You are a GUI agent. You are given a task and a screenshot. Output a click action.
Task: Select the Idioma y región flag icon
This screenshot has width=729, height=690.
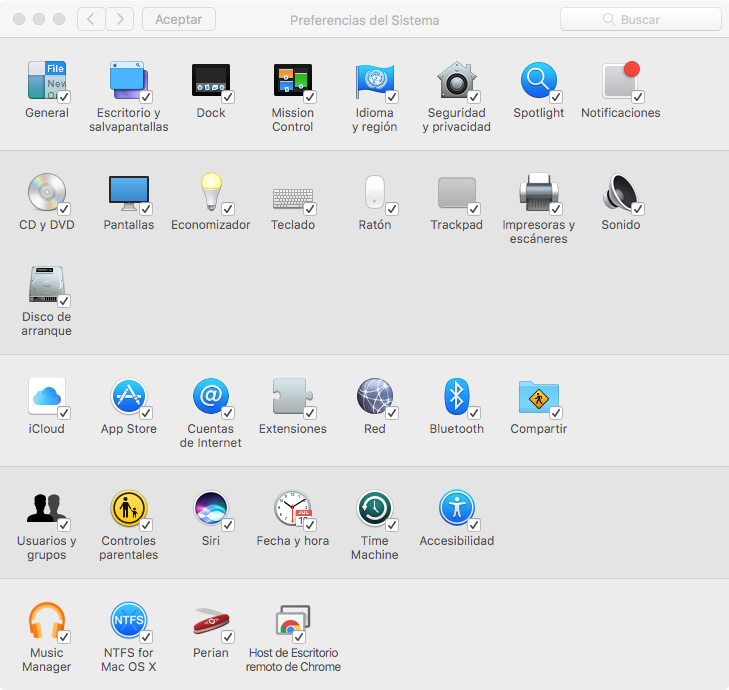375,80
